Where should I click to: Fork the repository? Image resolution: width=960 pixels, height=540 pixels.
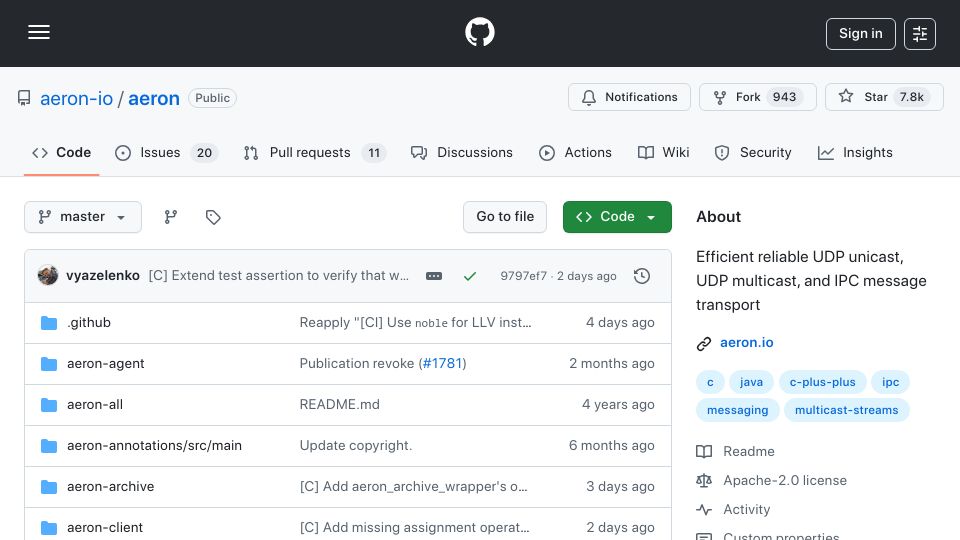pos(757,97)
